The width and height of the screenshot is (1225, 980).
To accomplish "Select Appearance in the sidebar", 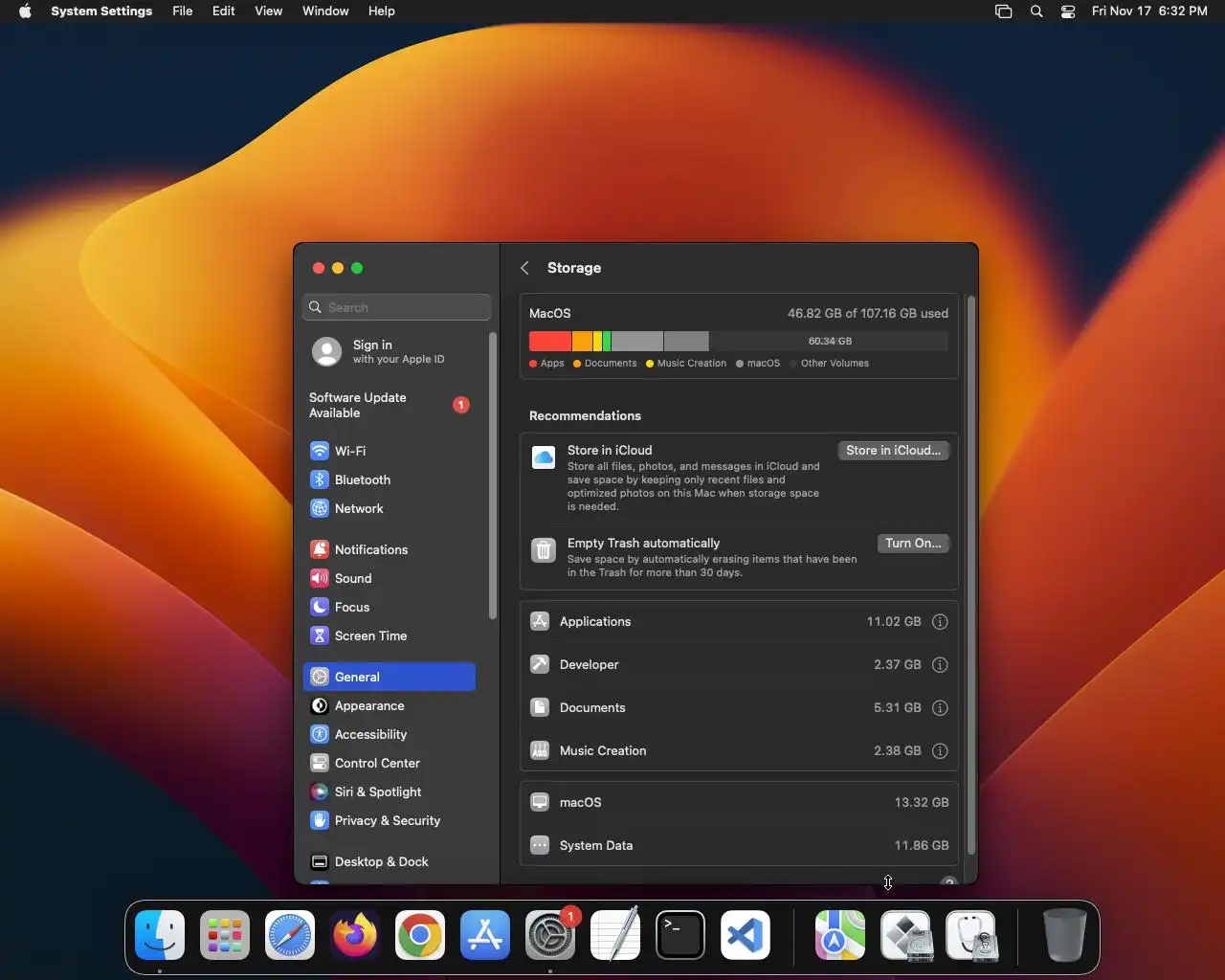I will [x=390, y=705].
